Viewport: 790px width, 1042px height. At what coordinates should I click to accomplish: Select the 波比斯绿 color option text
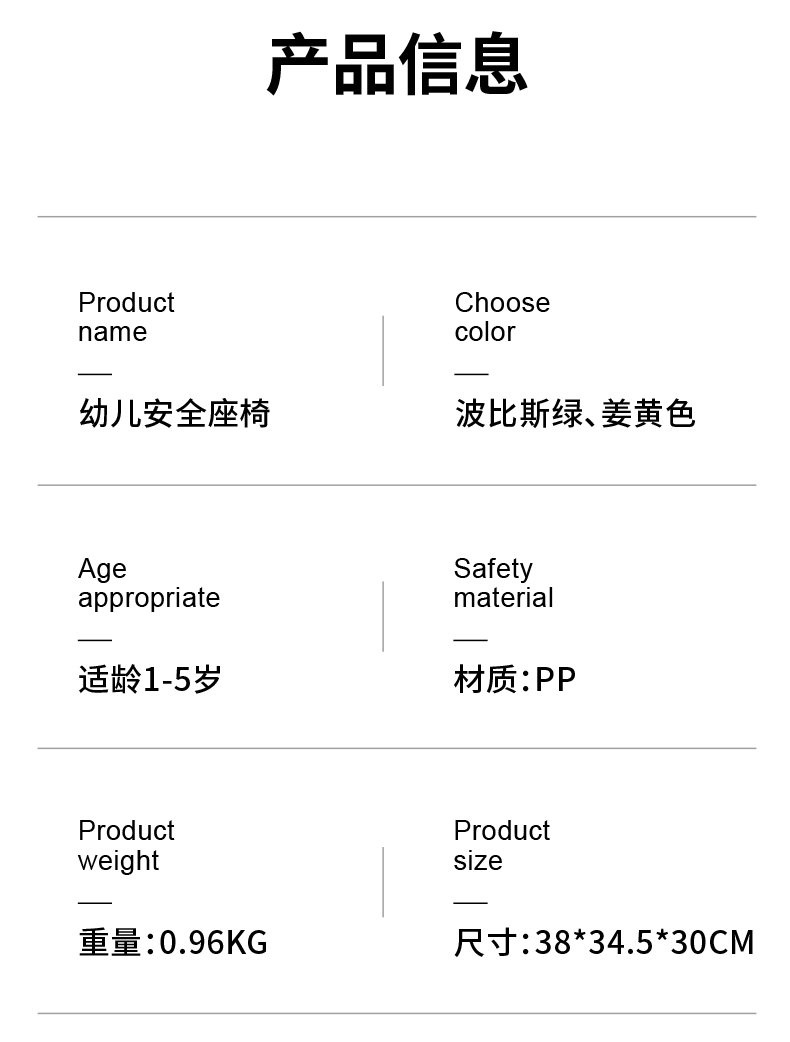[519, 414]
